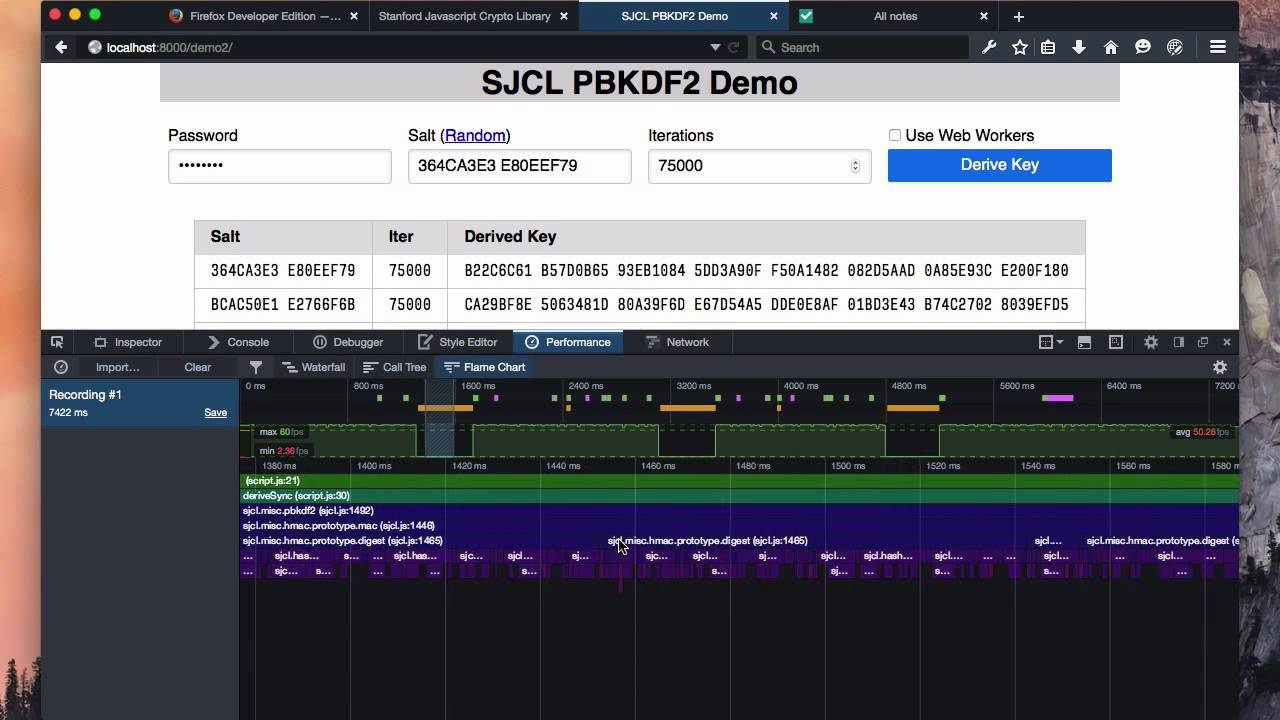
Task: Switch to the All notes tab
Action: coord(894,16)
